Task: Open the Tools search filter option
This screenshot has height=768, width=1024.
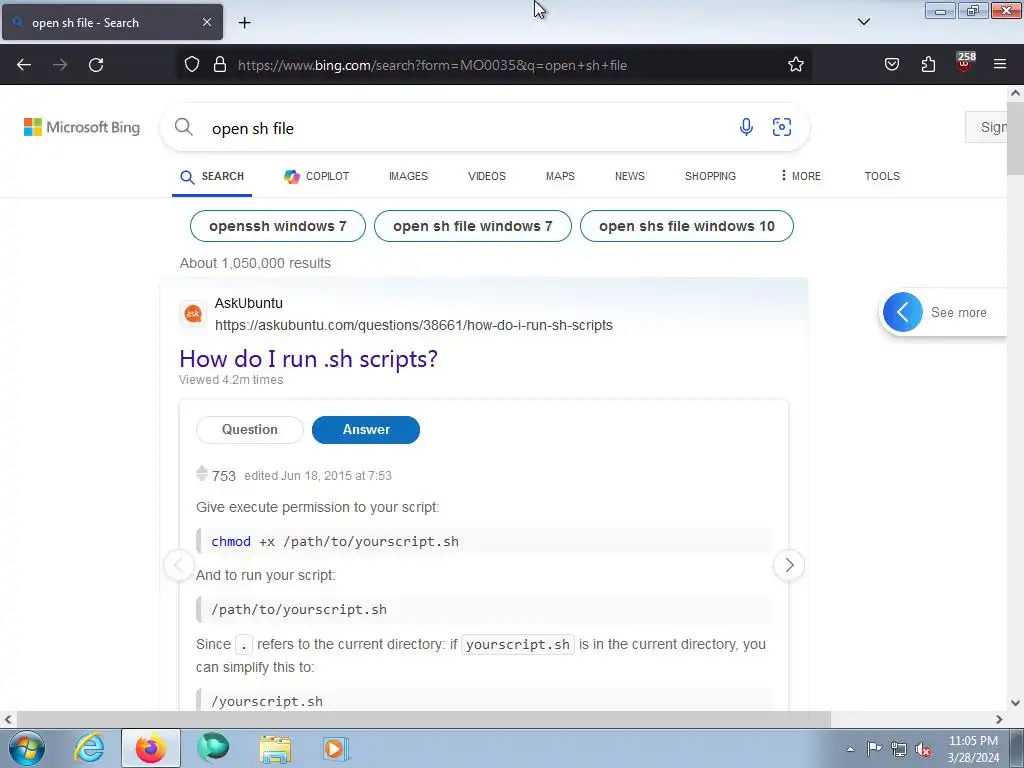Action: click(882, 176)
